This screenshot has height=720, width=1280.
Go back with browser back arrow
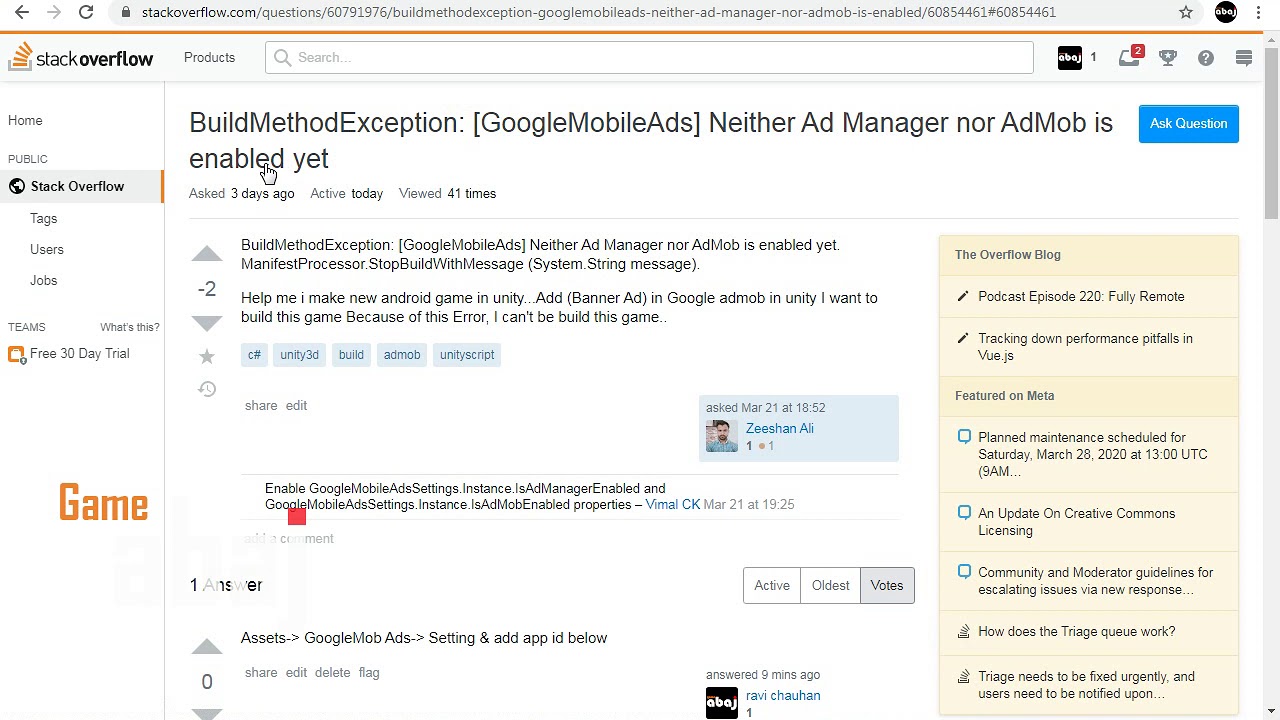[x=22, y=12]
